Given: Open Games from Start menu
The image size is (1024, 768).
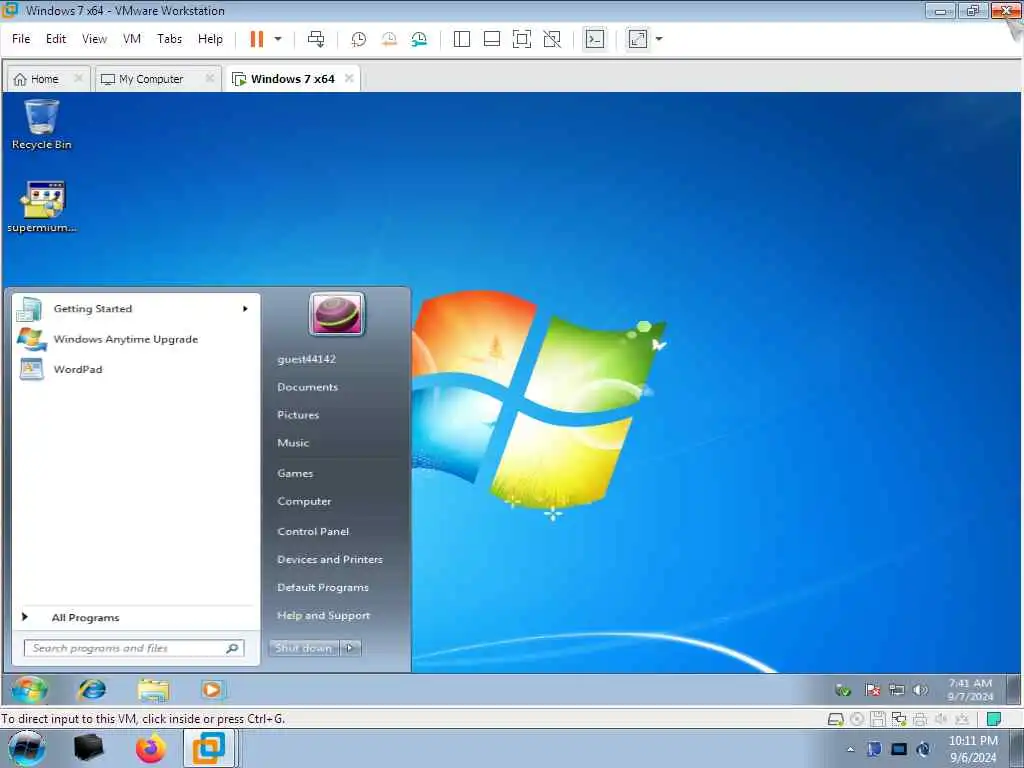Looking at the screenshot, I should tap(295, 473).
